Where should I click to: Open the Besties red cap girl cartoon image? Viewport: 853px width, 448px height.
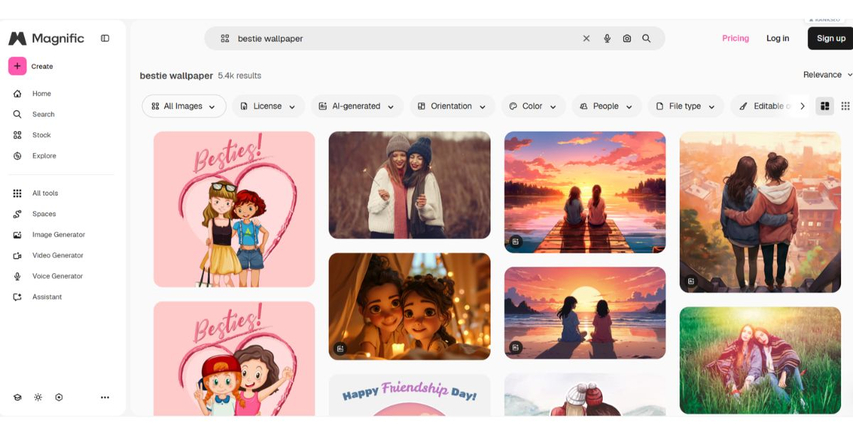coord(234,359)
